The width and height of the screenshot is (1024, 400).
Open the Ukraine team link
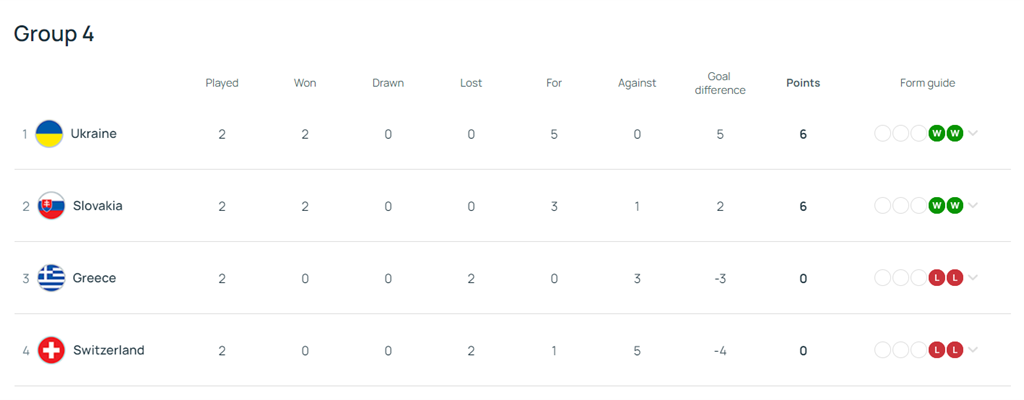point(94,134)
